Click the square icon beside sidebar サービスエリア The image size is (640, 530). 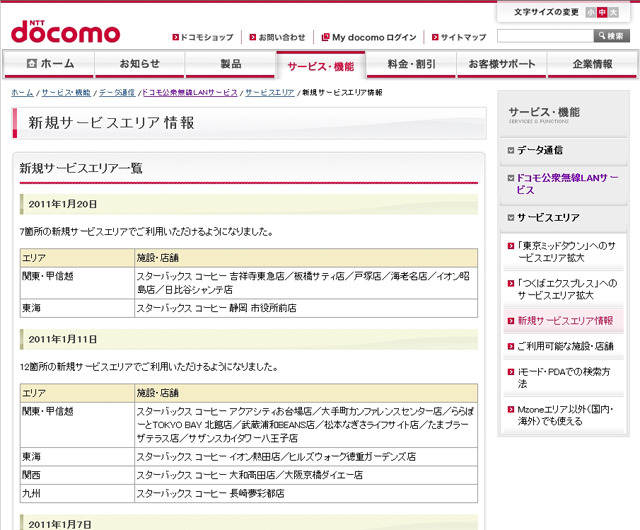[x=511, y=218]
